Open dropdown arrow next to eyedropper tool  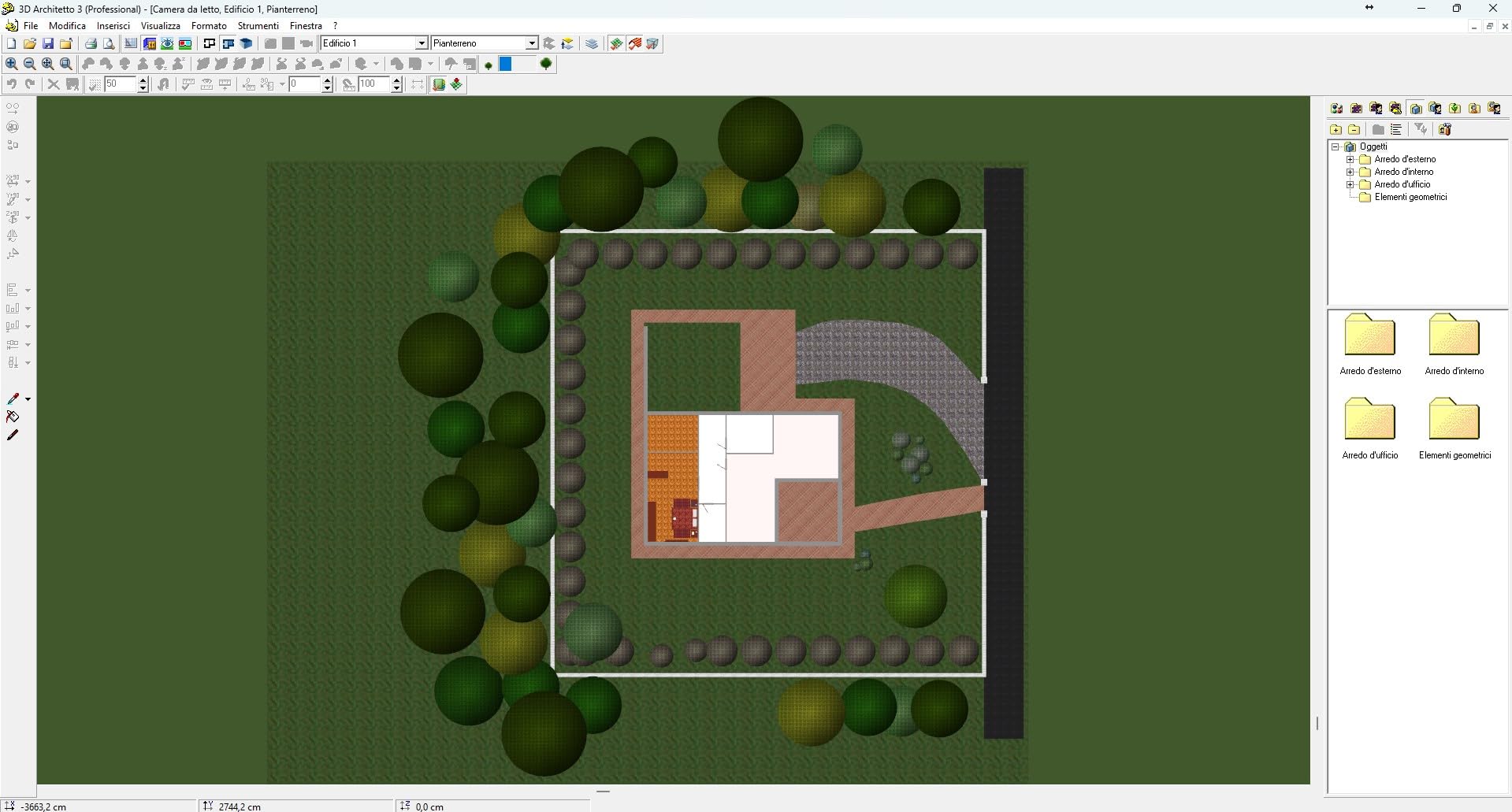pos(28,399)
